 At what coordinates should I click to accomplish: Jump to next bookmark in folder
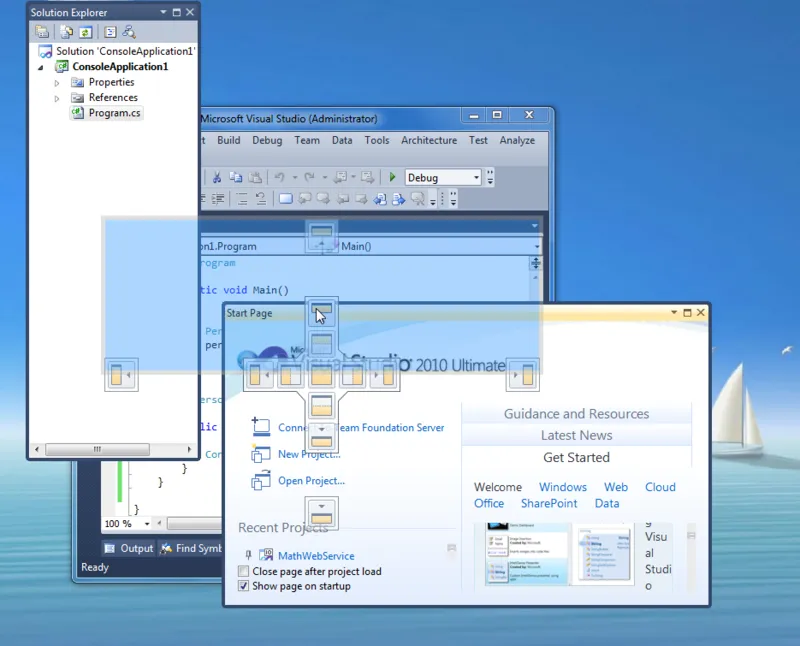(361, 198)
